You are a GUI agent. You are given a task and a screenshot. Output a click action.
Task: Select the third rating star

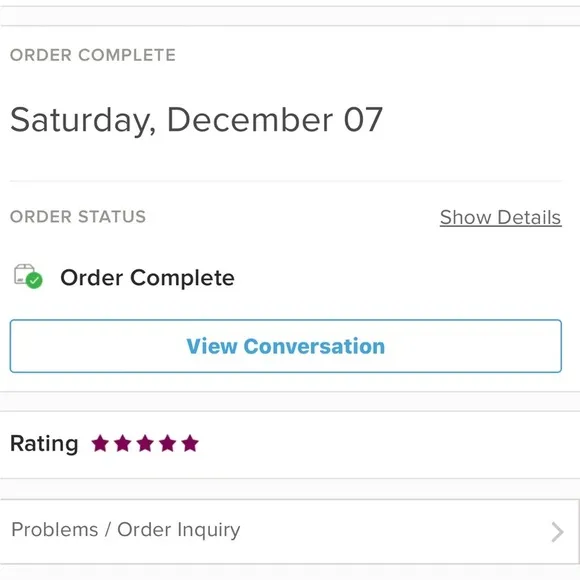pyautogui.click(x=145, y=443)
